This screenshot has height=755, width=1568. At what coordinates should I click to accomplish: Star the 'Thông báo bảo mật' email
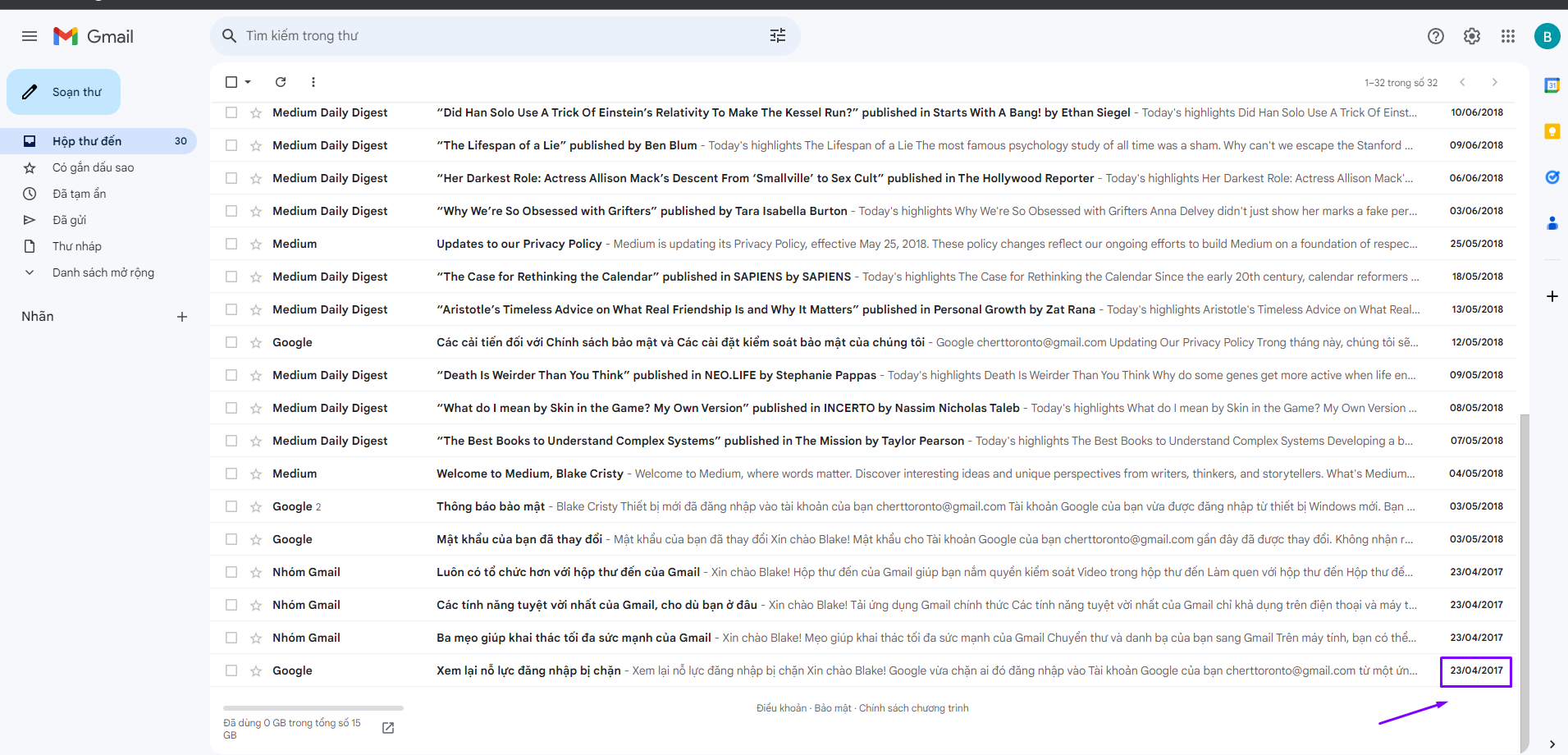point(256,506)
